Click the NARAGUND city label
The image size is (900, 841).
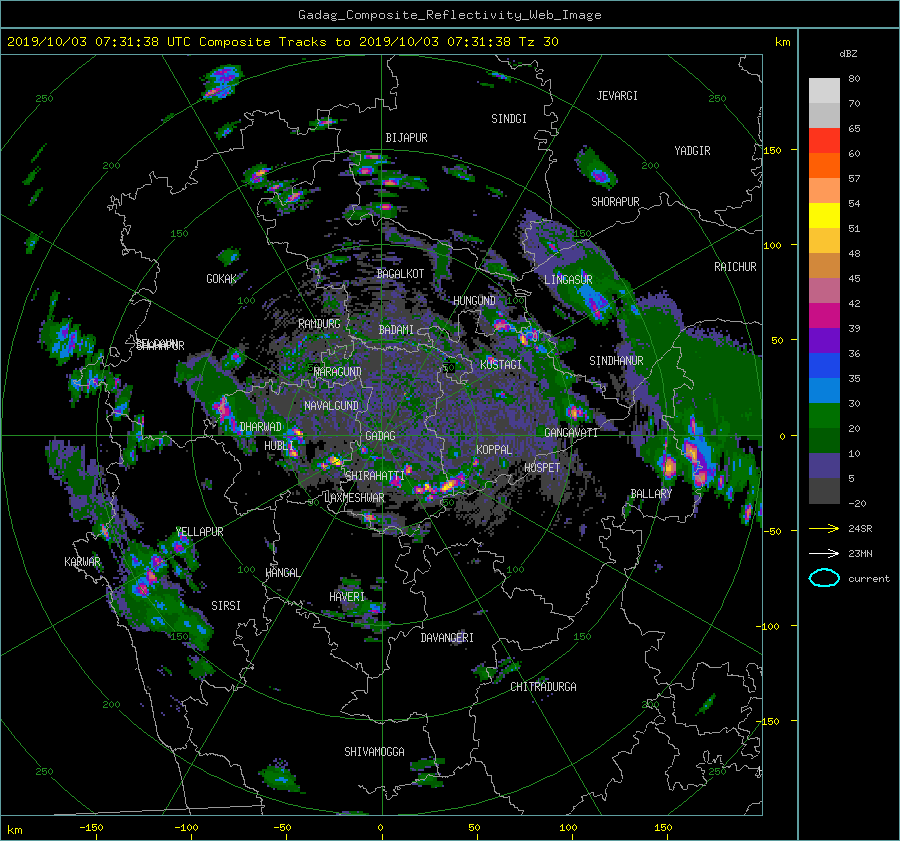(x=338, y=371)
